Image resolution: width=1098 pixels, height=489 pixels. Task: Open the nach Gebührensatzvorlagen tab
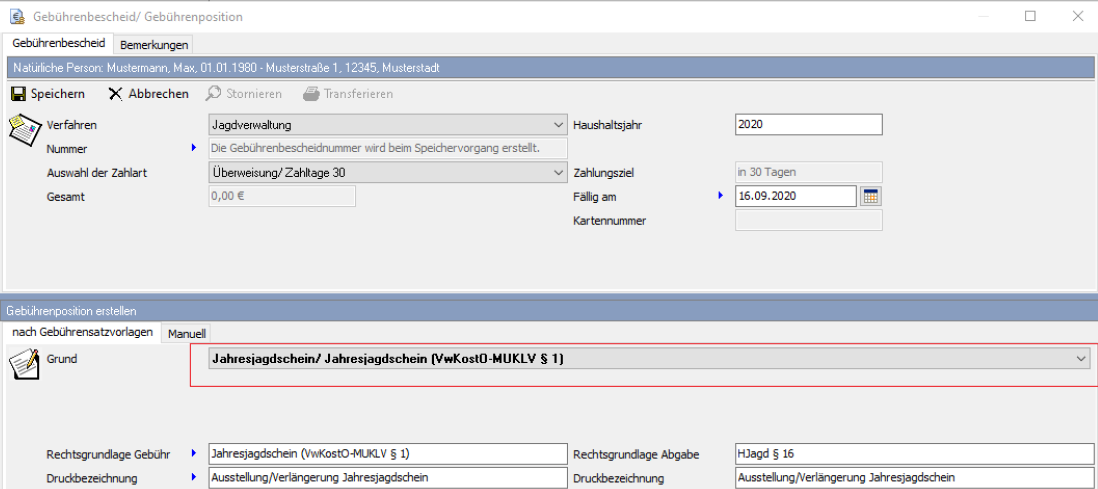click(82, 332)
